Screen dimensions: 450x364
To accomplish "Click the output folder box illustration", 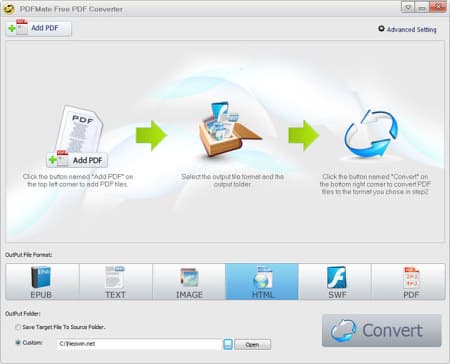I will (230, 130).
